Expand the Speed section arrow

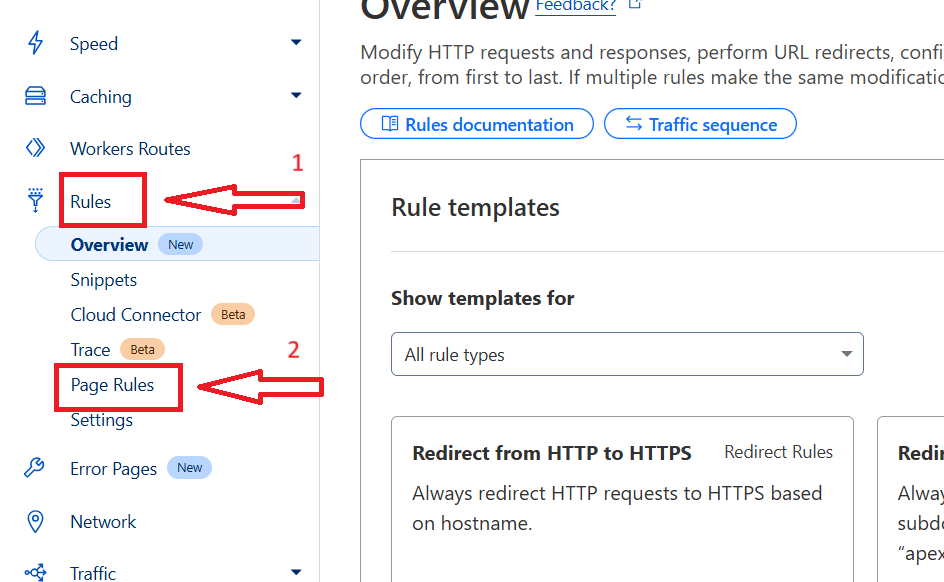296,43
